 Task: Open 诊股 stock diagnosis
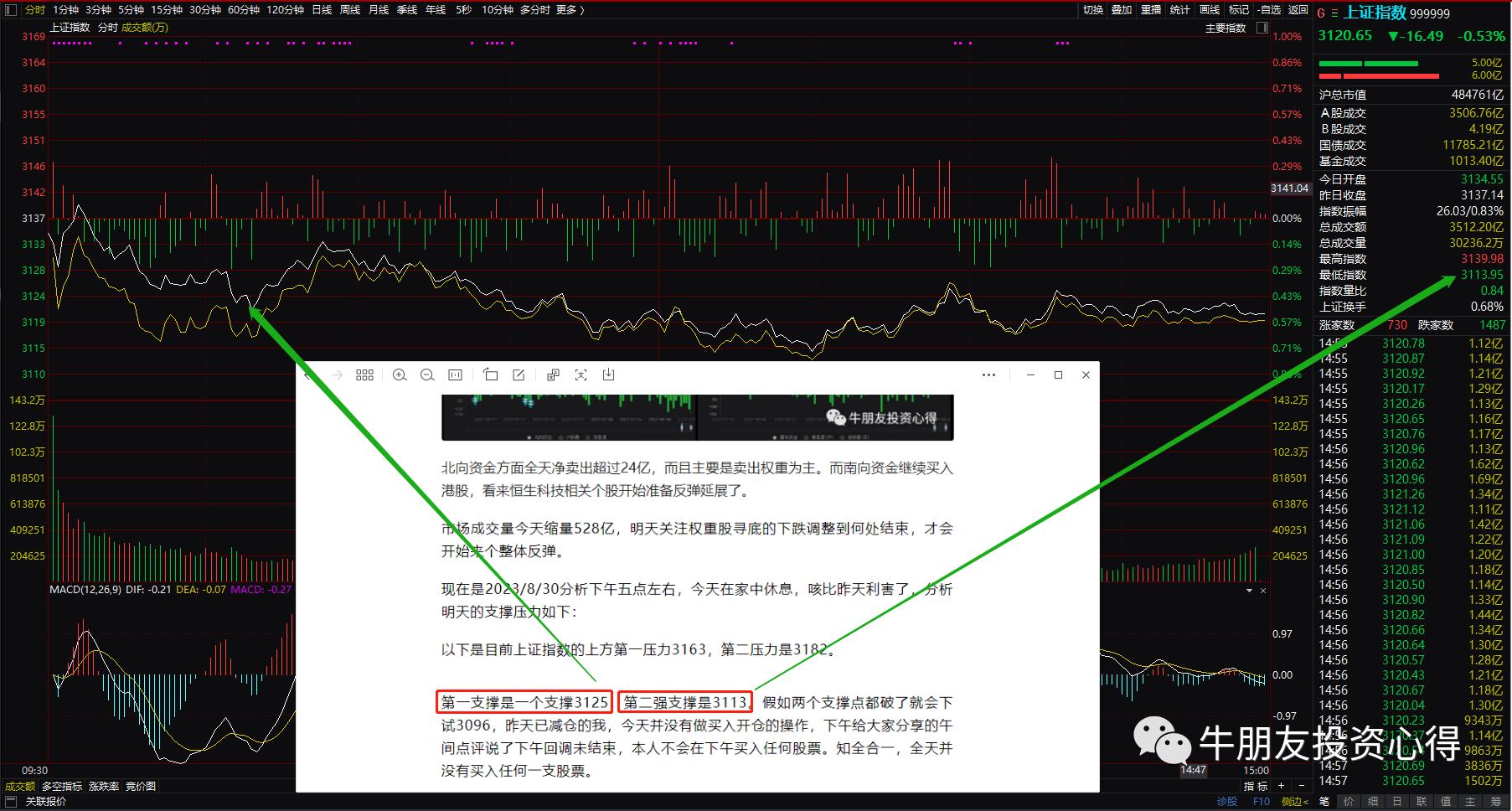pos(1226,801)
